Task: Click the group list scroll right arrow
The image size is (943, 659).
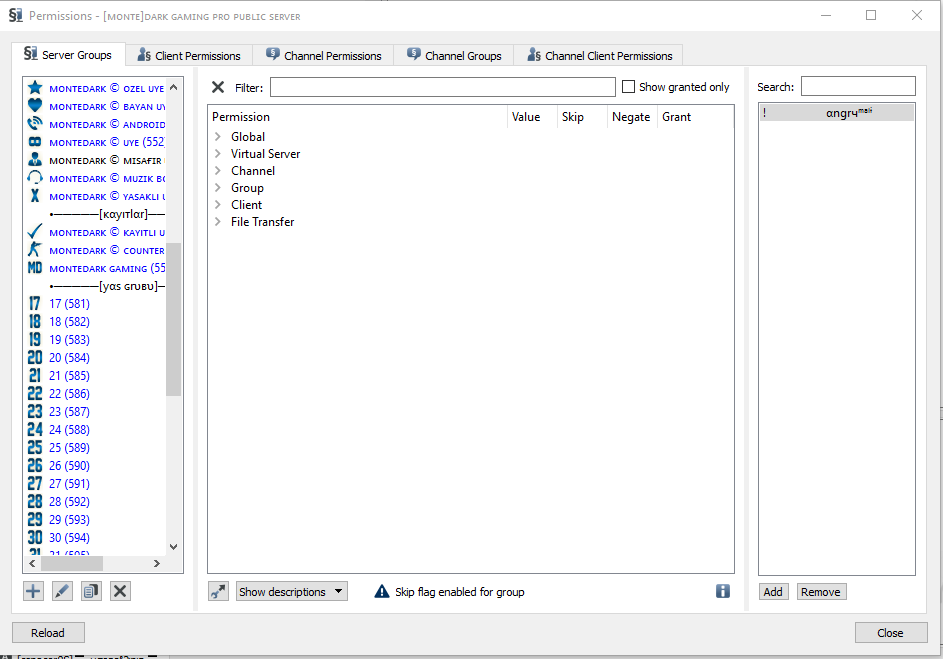Action: click(x=157, y=563)
